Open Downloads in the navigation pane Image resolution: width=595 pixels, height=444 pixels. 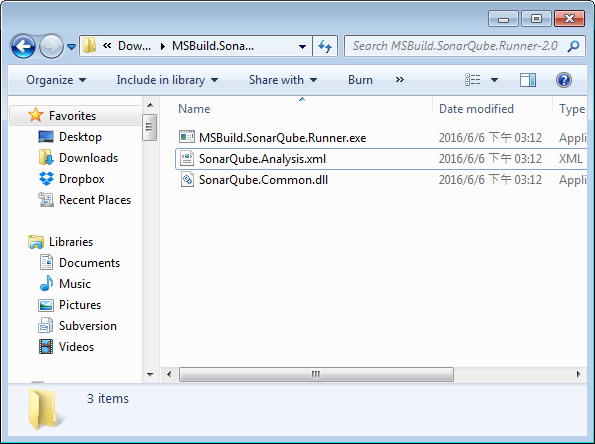(x=88, y=157)
